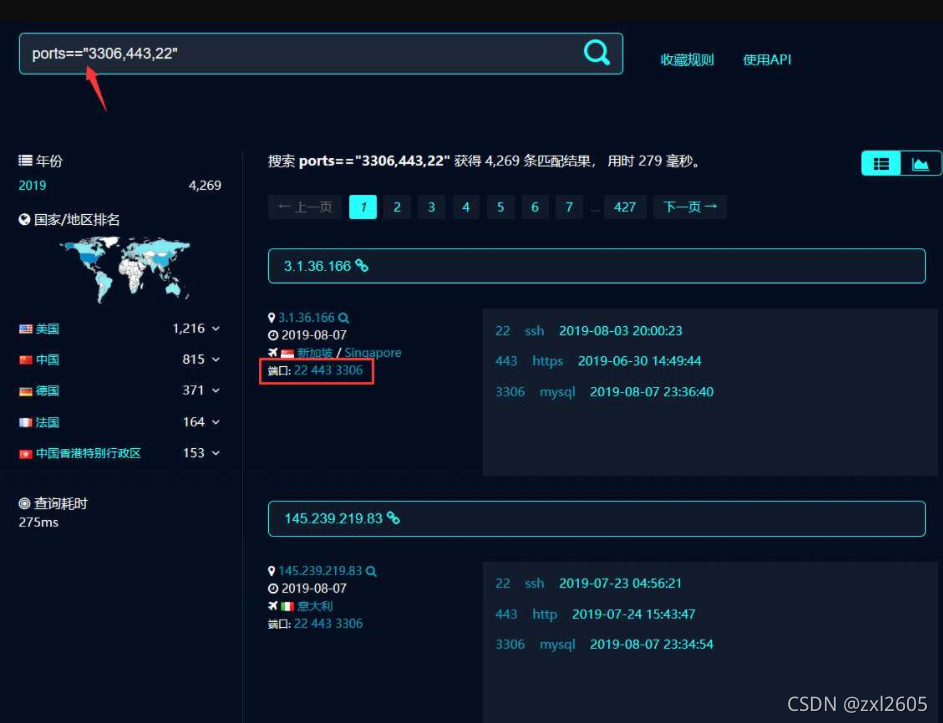Click port 3306 for 145.239.219.83

click(349, 624)
